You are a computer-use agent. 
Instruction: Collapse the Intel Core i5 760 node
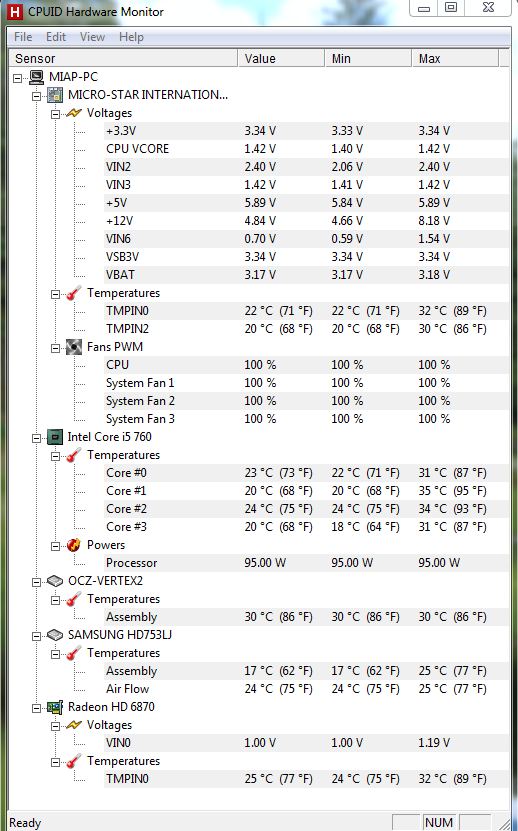click(36, 438)
